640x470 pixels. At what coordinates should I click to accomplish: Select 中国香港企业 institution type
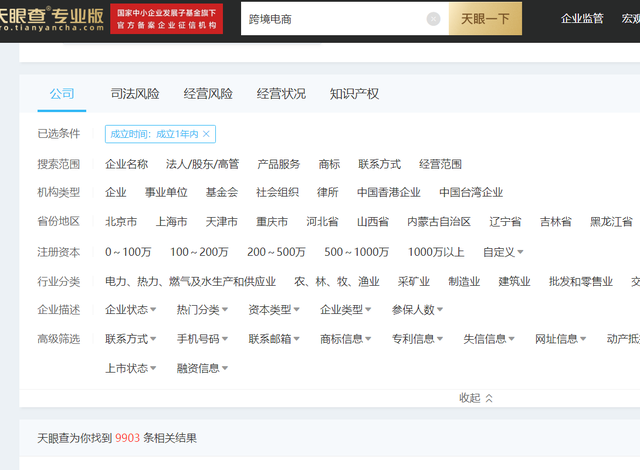pos(389,193)
